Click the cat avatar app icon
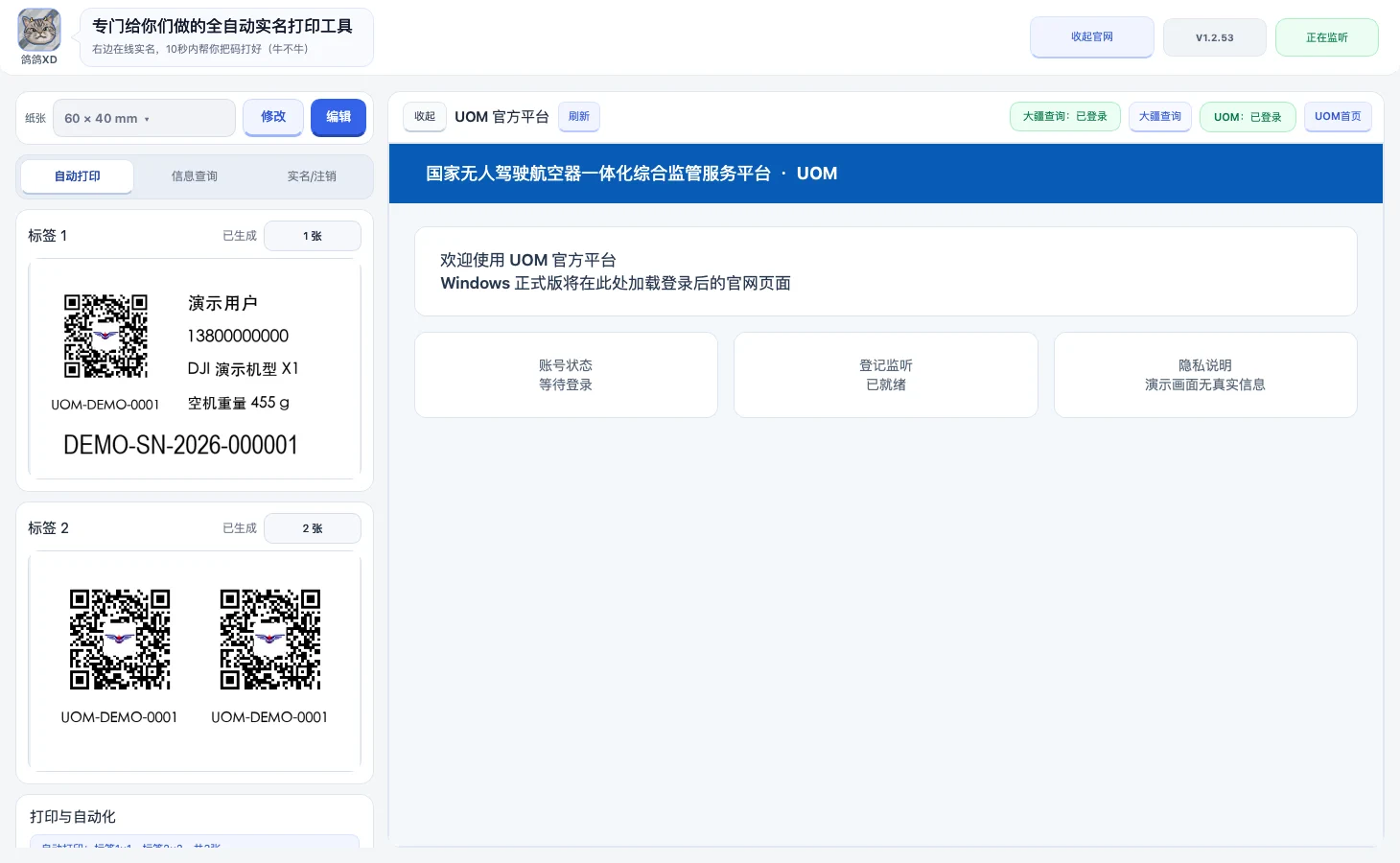 [x=39, y=30]
